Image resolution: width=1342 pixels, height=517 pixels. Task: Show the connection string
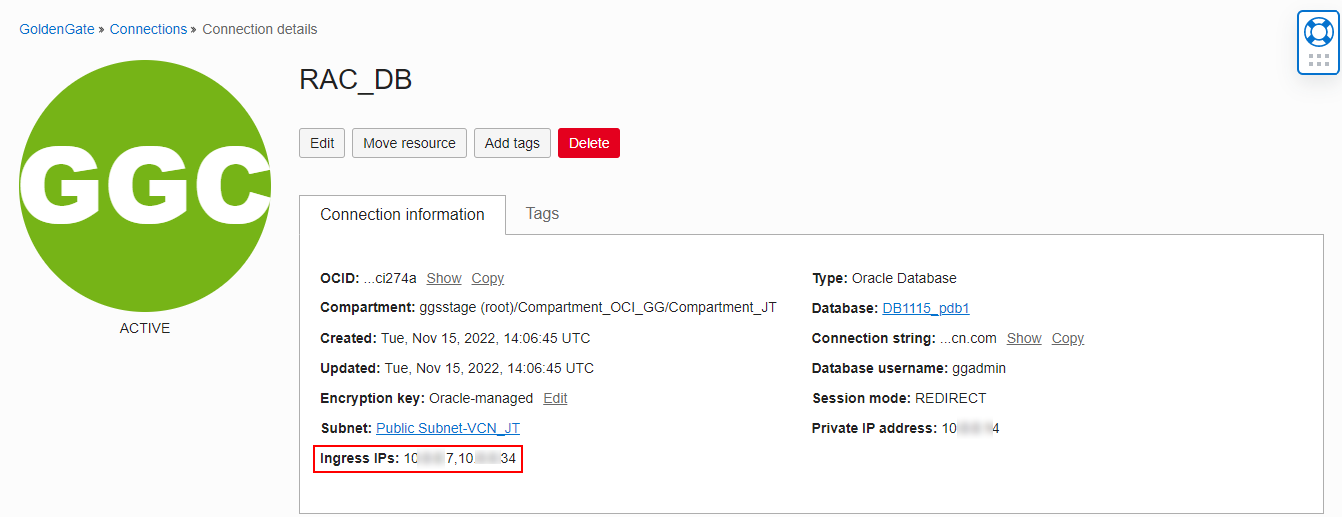(x=1024, y=338)
